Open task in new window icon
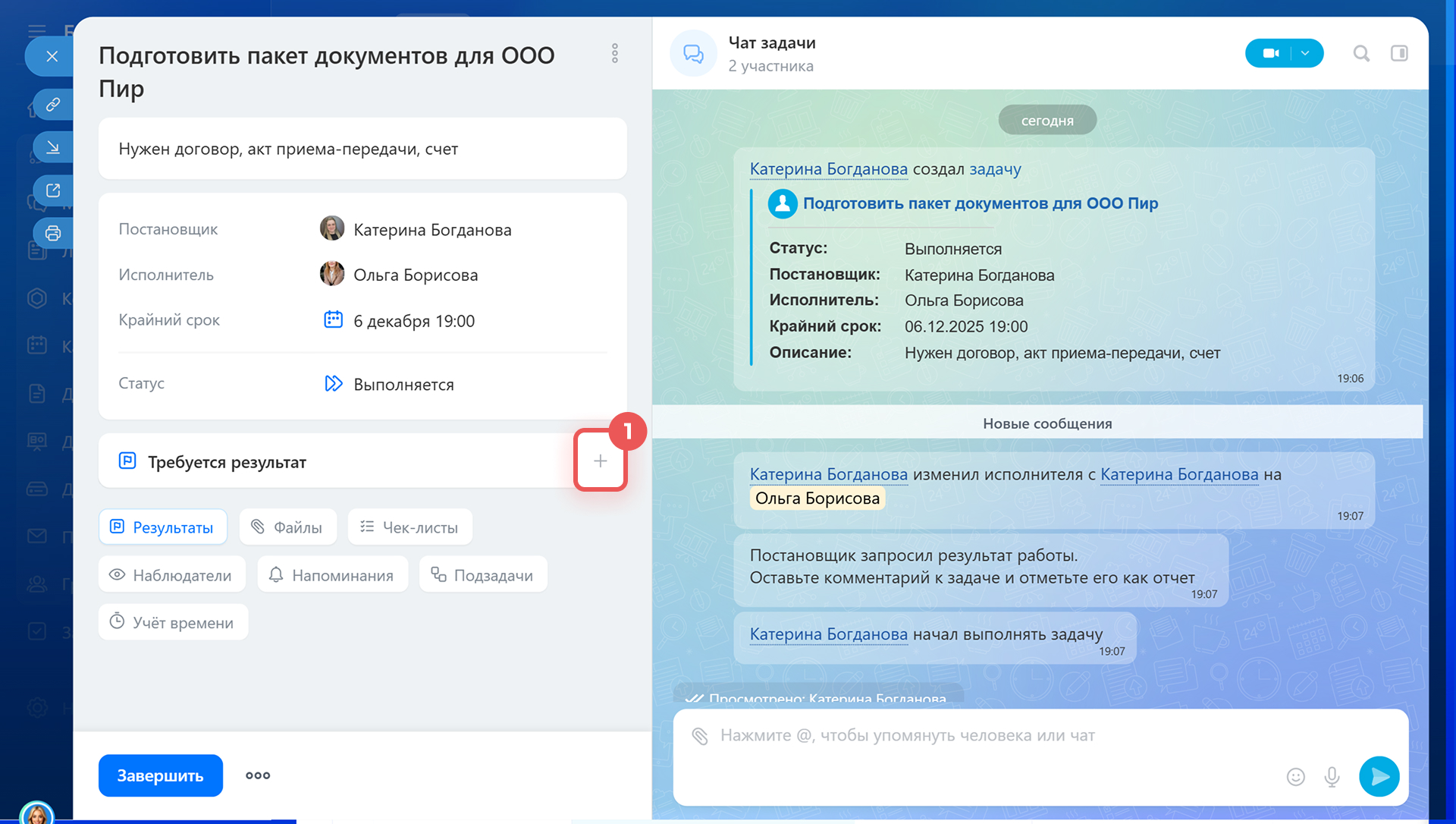 [52, 190]
